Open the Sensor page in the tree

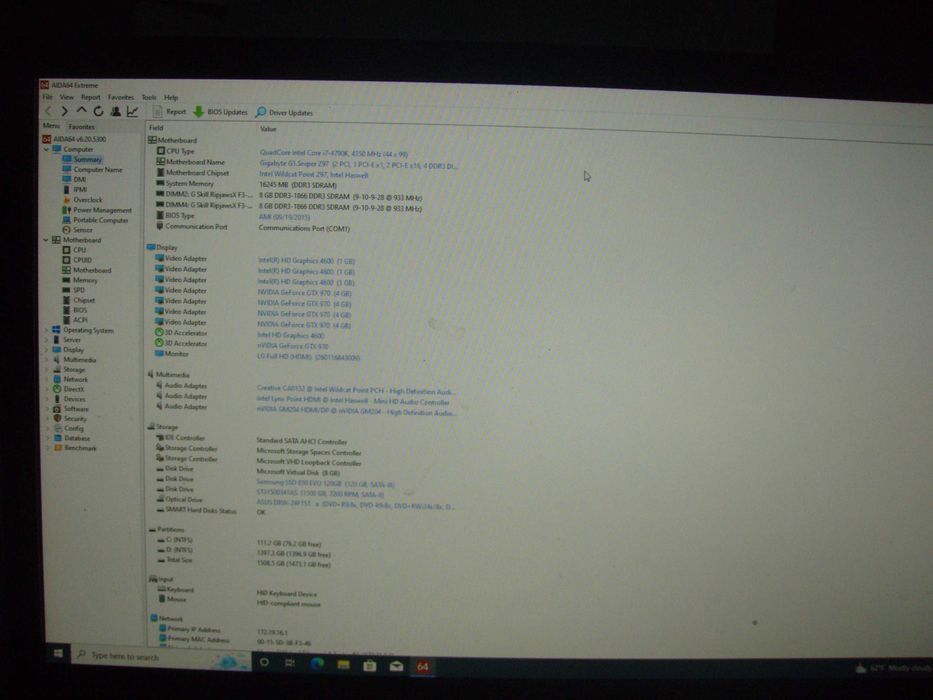pos(83,230)
